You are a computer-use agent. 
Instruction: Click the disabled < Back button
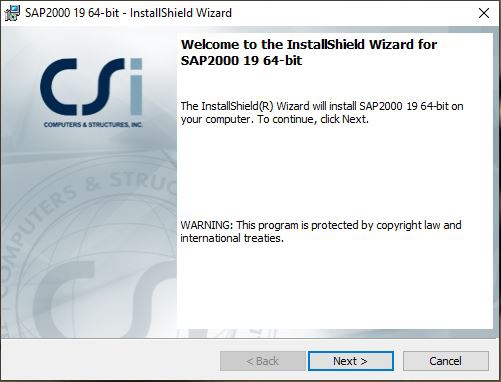click(263, 361)
